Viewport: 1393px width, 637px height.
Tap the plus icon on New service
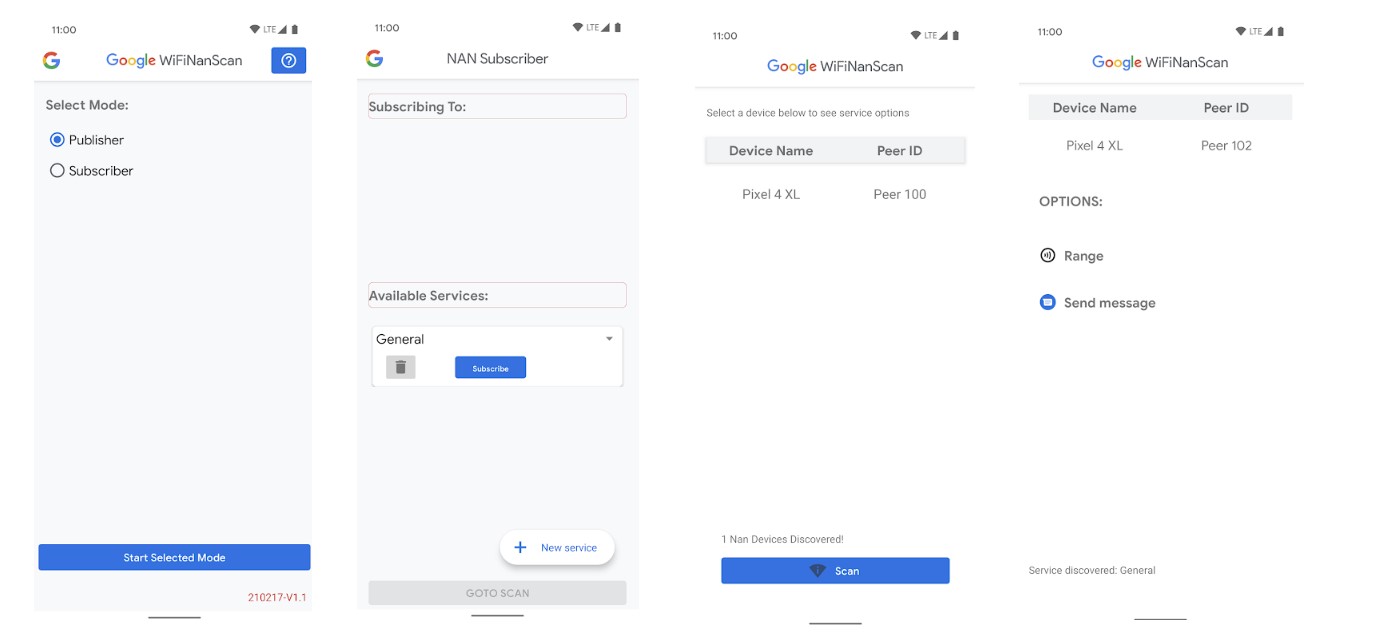520,548
